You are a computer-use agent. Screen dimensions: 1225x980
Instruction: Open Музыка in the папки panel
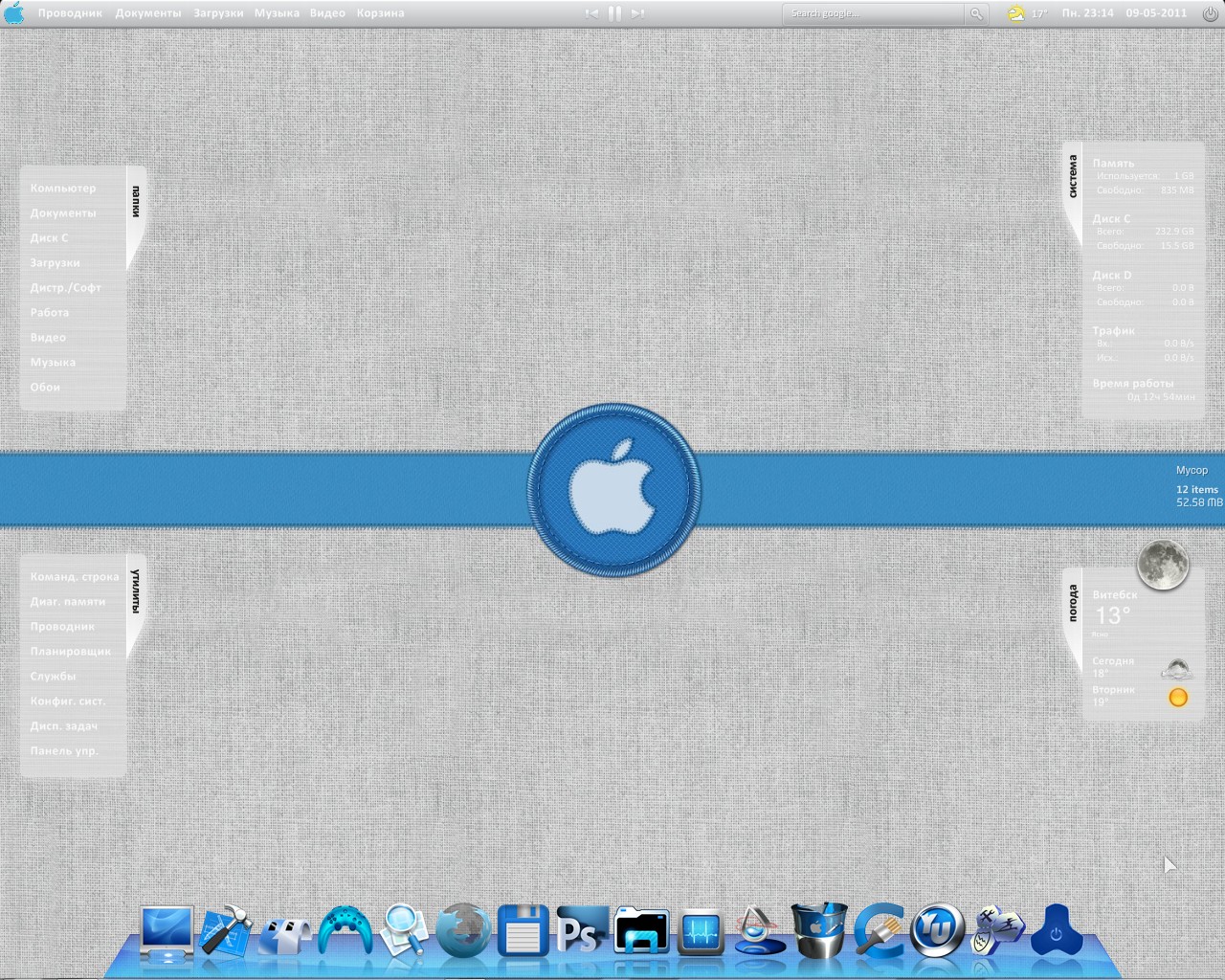[x=53, y=363]
